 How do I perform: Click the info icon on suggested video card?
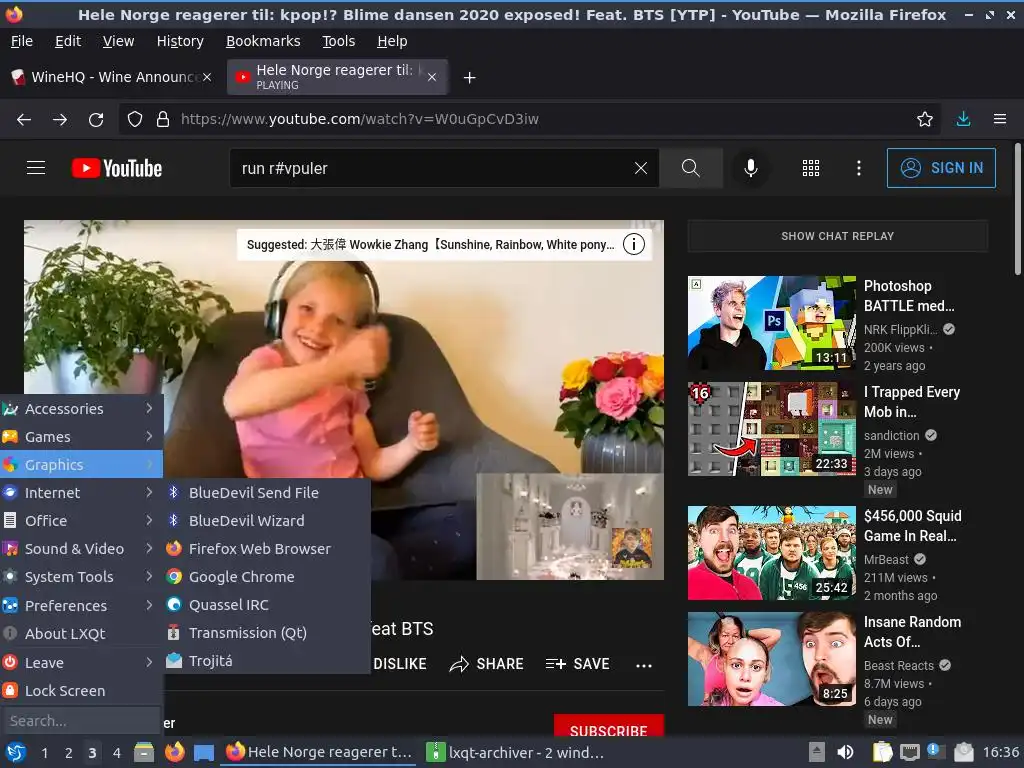pyautogui.click(x=633, y=244)
